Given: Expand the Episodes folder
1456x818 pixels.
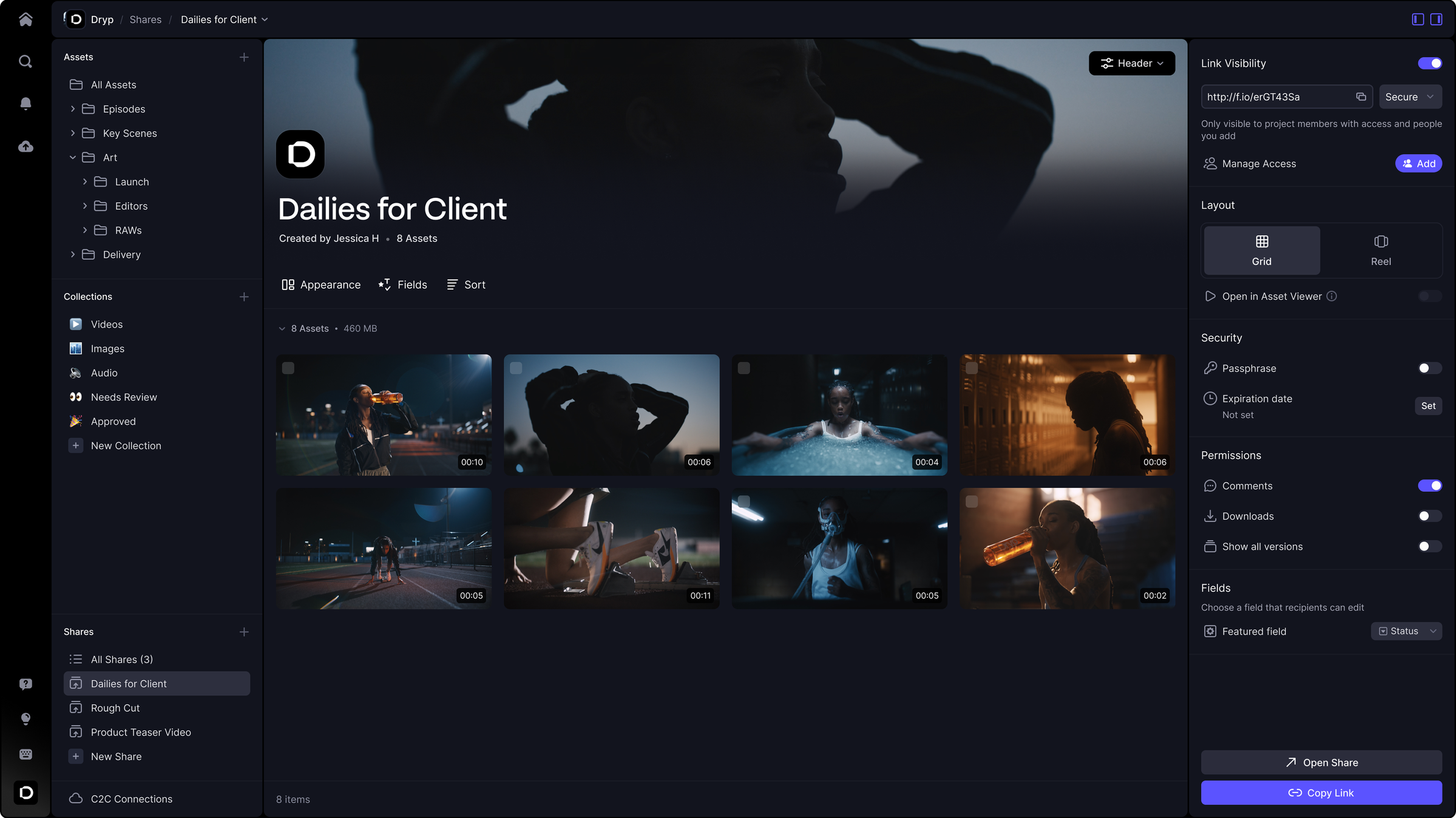Looking at the screenshot, I should coord(73,109).
